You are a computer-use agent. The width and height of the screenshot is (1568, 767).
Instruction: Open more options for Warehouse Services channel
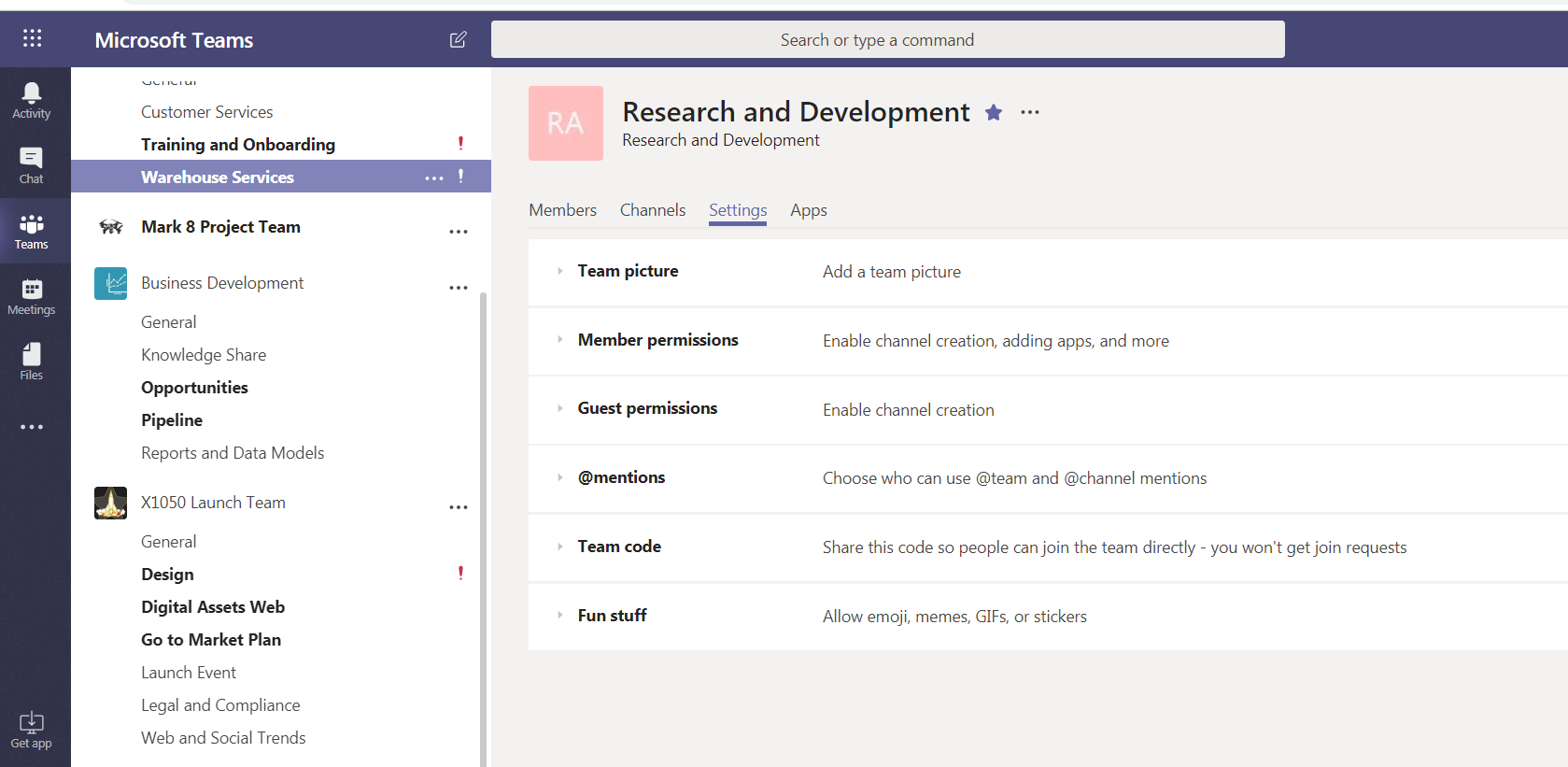coord(434,178)
